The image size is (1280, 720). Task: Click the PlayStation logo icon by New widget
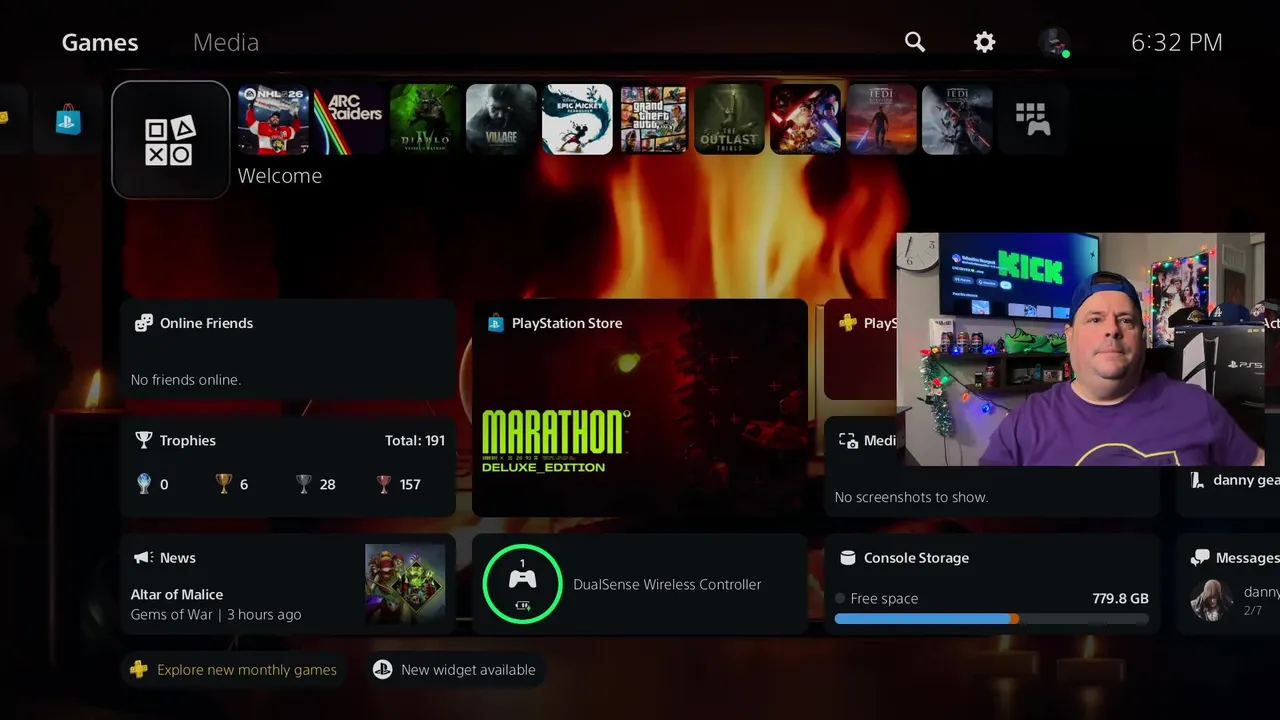[x=382, y=670]
